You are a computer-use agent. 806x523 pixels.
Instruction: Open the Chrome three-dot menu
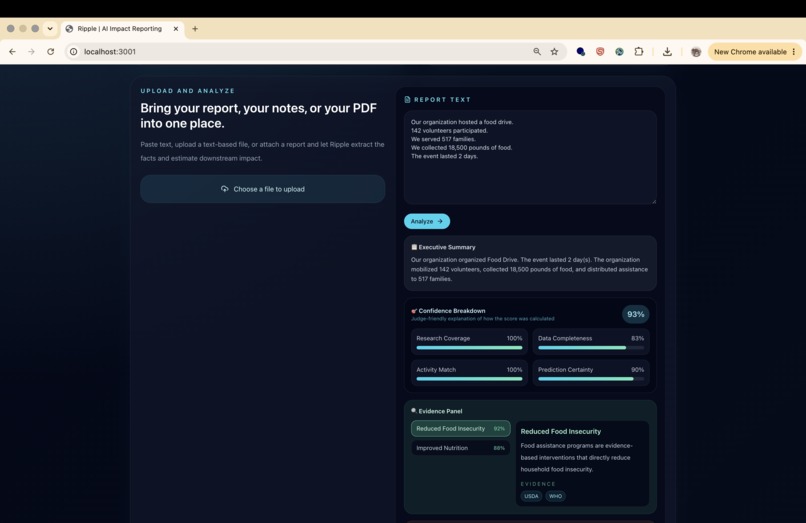[x=794, y=51]
